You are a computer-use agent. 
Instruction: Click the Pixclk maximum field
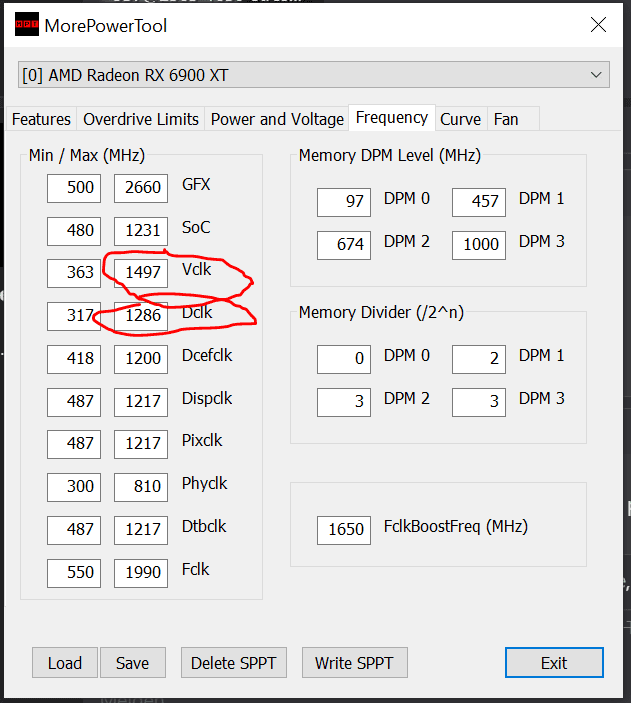pos(141,444)
